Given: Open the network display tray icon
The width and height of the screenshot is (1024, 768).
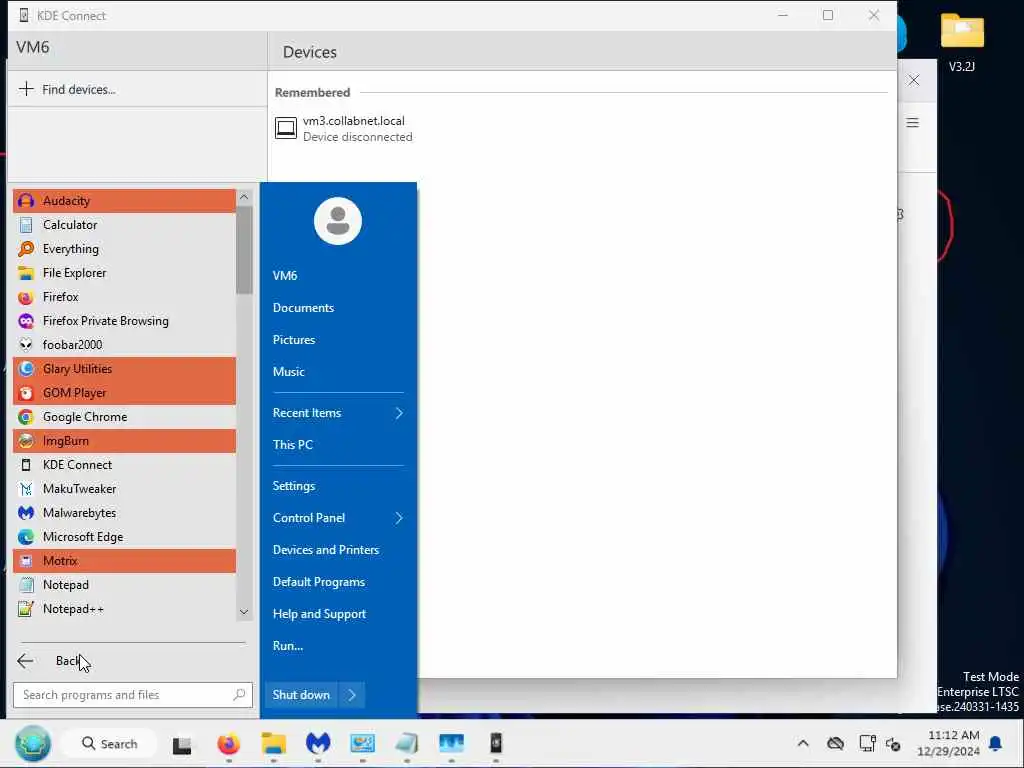Looking at the screenshot, I should tap(867, 743).
